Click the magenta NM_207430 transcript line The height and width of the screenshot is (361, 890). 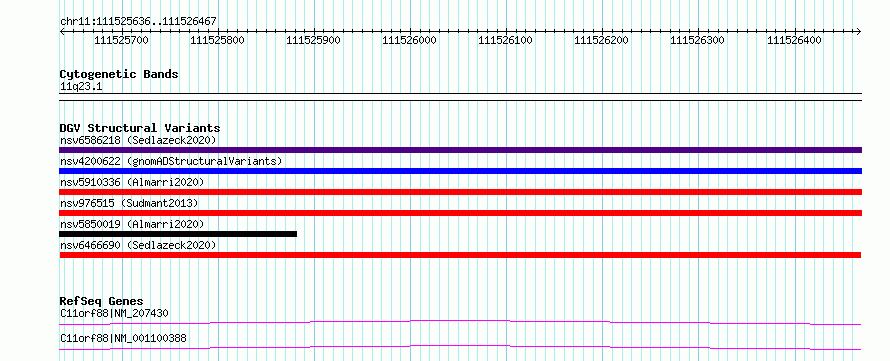pyautogui.click(x=460, y=322)
